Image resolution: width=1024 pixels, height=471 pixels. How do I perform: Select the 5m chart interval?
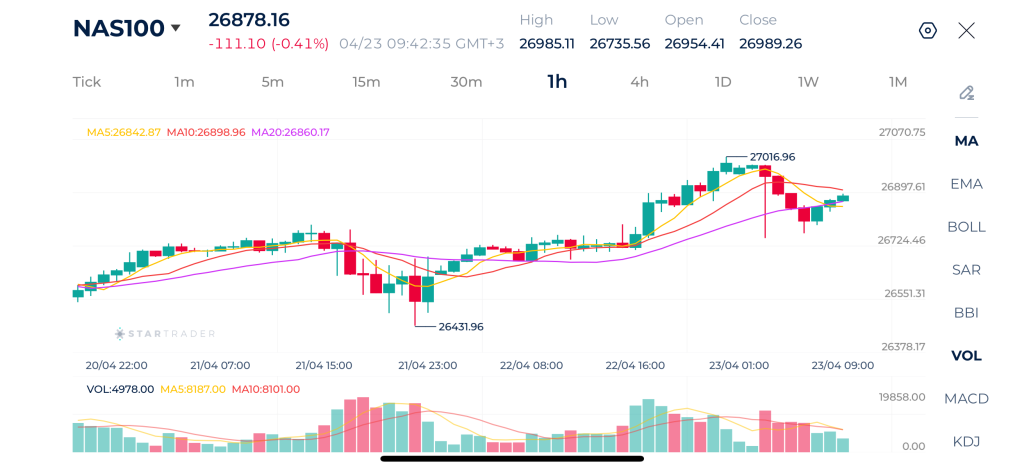pyautogui.click(x=273, y=82)
